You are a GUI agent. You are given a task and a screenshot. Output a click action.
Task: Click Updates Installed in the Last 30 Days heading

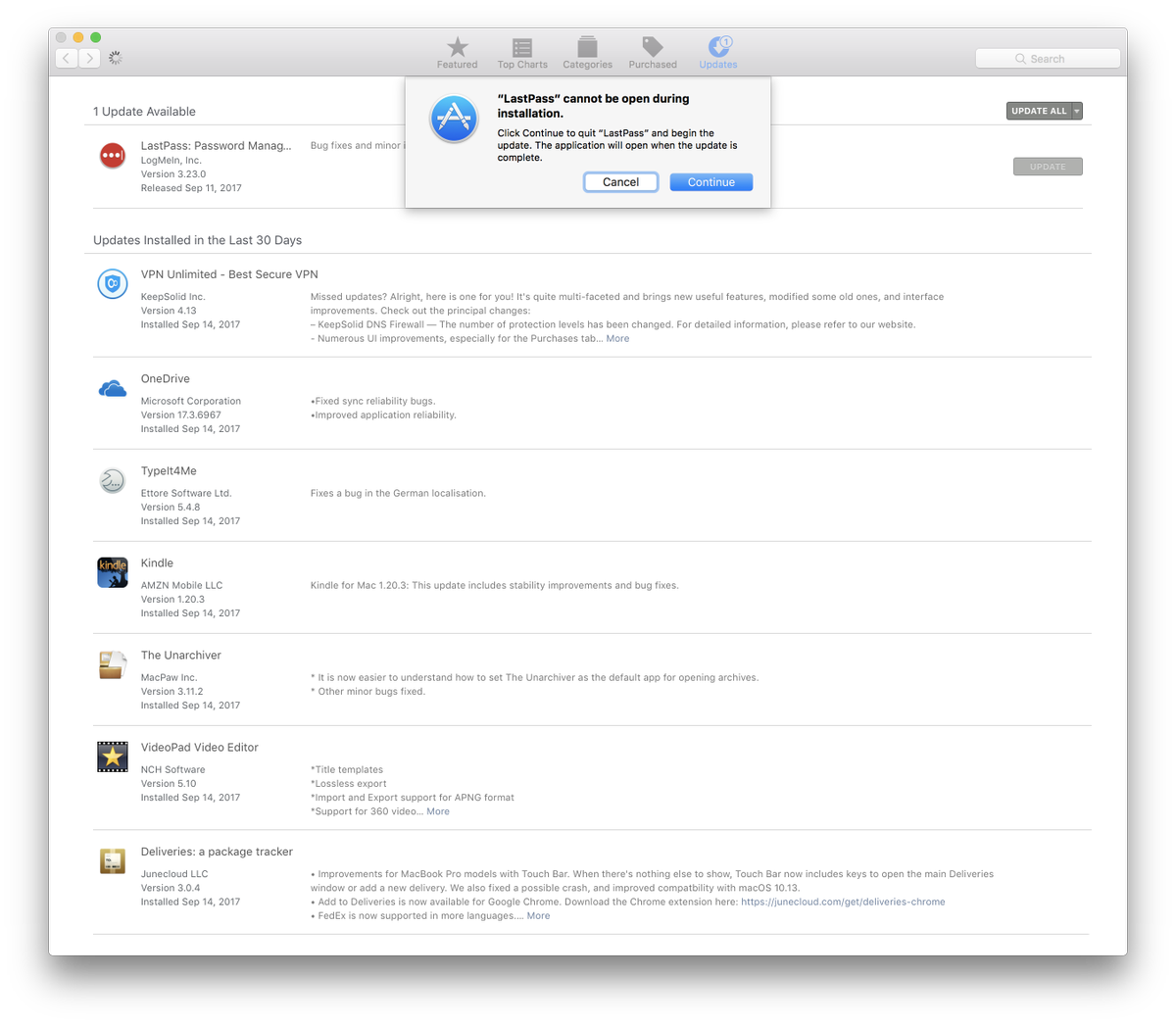197,240
